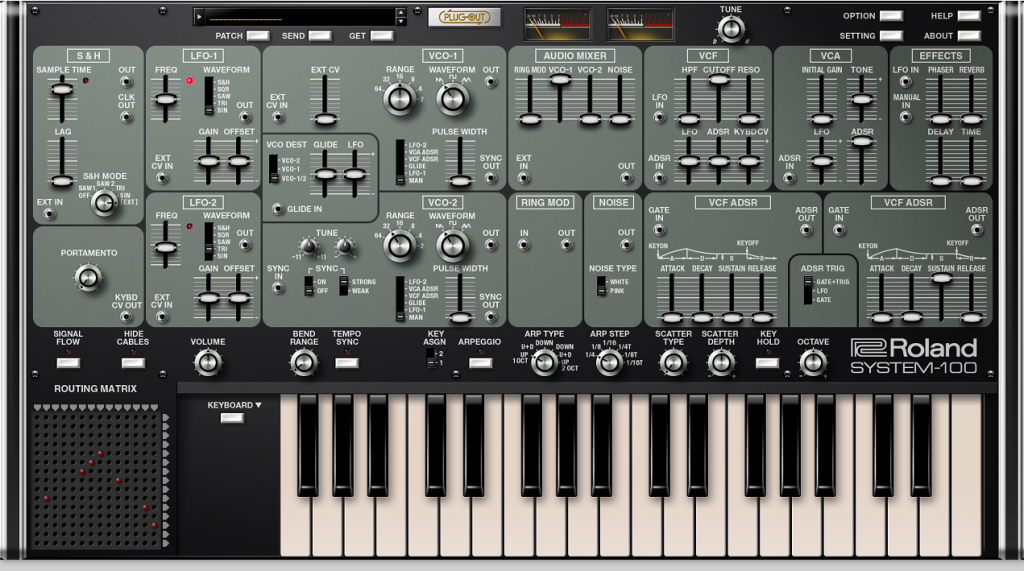The image size is (1024, 571).
Task: Click the OPTION button
Action: point(891,16)
